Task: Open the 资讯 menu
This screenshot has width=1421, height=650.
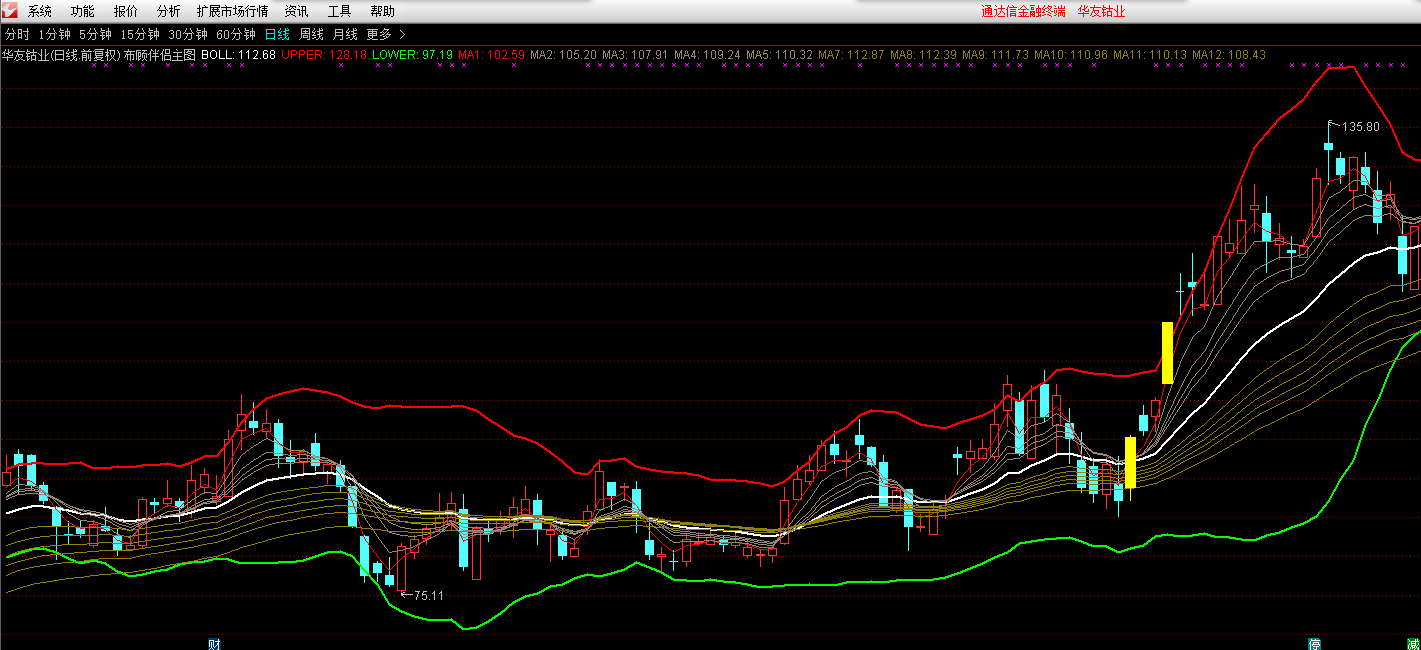Action: [296, 12]
